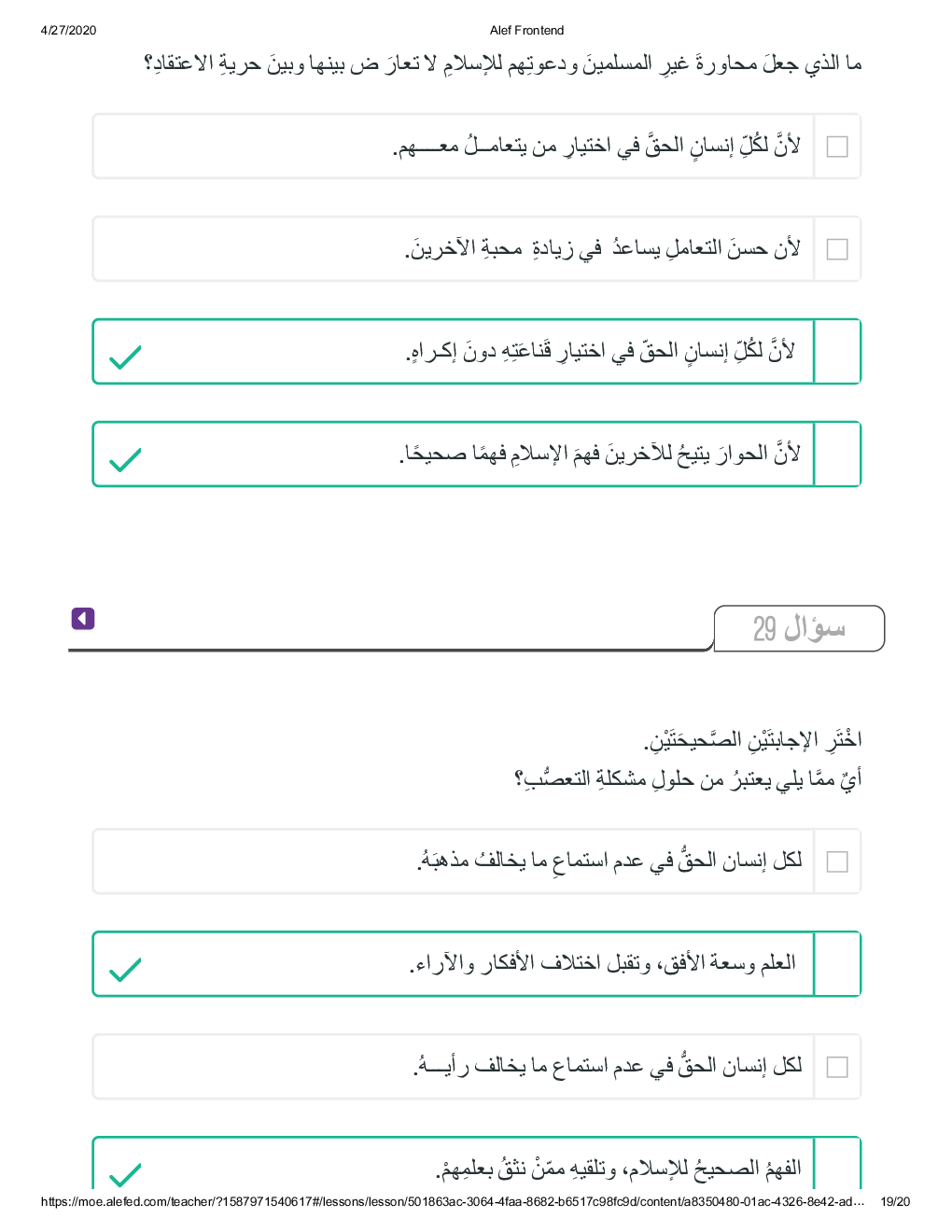The width and height of the screenshot is (952, 1232).
Task: Click the 19/20 page number indicator
Action: [x=894, y=1202]
